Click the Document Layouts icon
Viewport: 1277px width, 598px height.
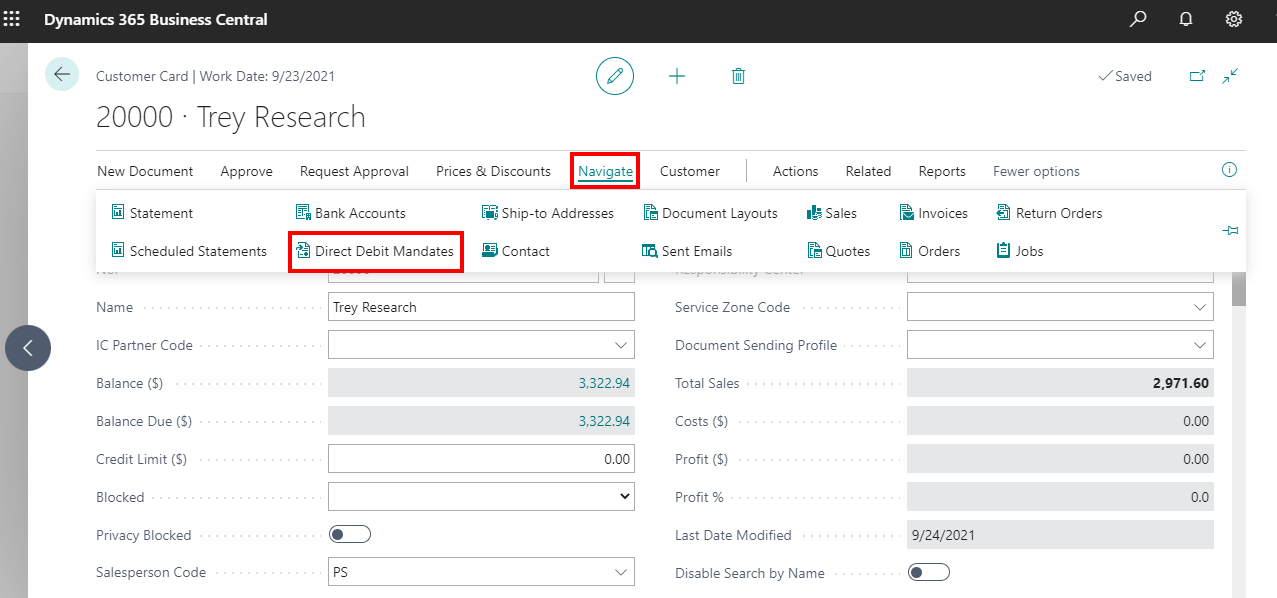650,213
